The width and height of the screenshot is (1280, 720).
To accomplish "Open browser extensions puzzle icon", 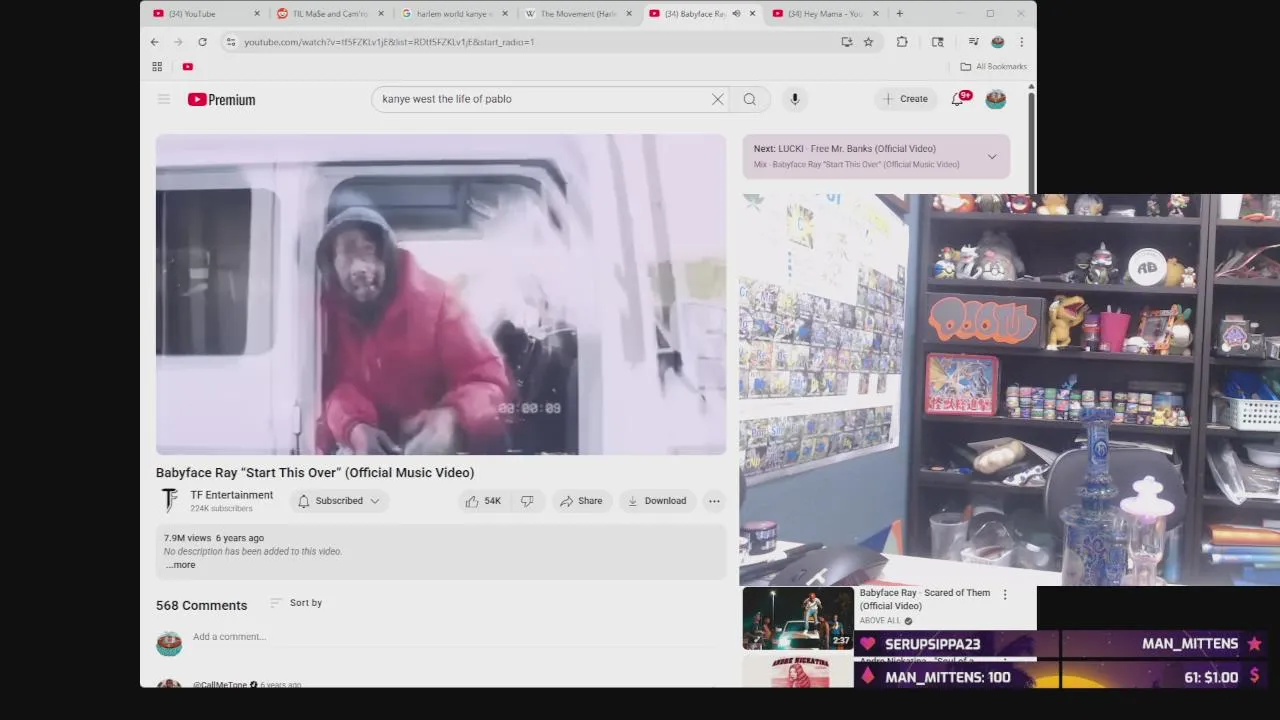I will 902,42.
